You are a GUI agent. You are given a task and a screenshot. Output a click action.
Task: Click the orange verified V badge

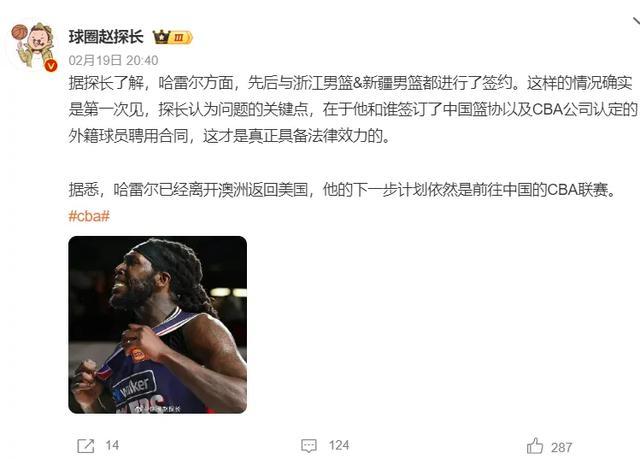click(x=51, y=65)
